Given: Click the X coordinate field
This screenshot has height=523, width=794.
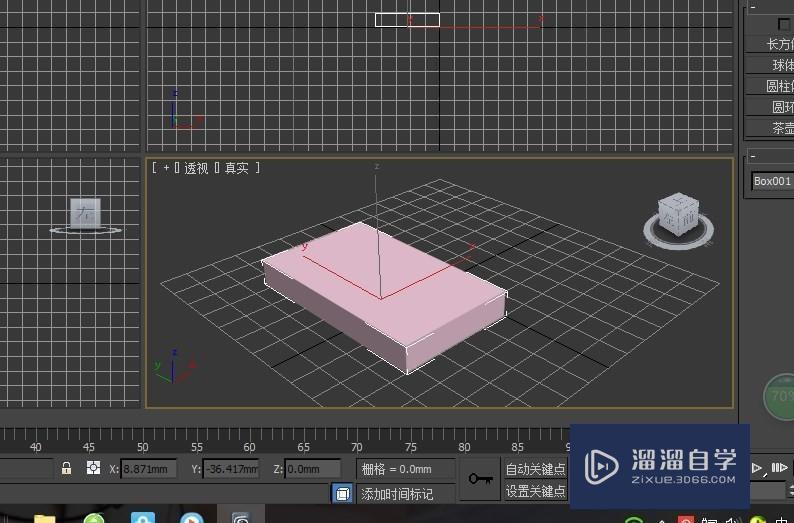Looking at the screenshot, I should (x=149, y=469).
